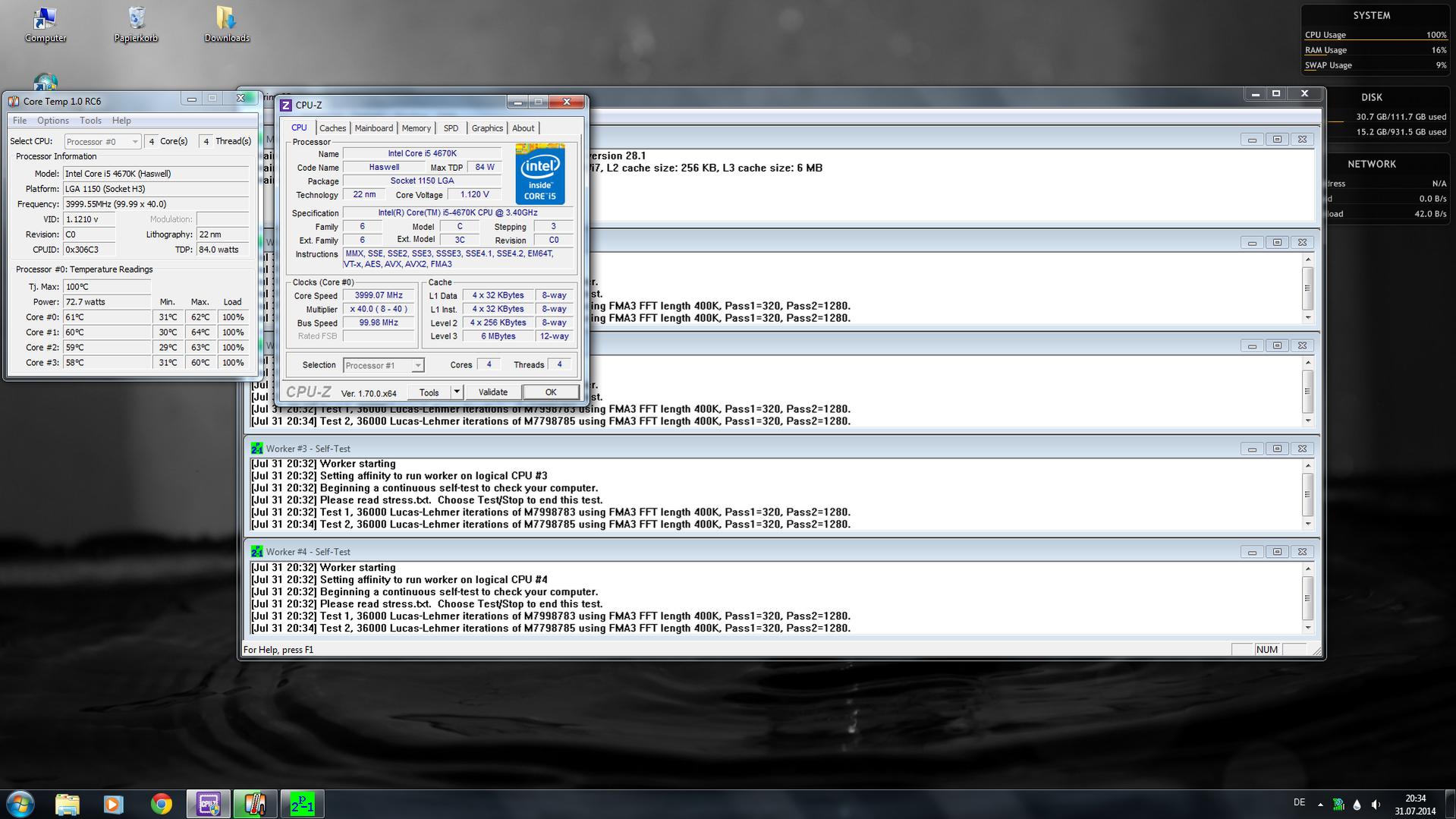The width and height of the screenshot is (1456, 819).
Task: Open the Help menu in Core Temp
Action: pos(121,121)
